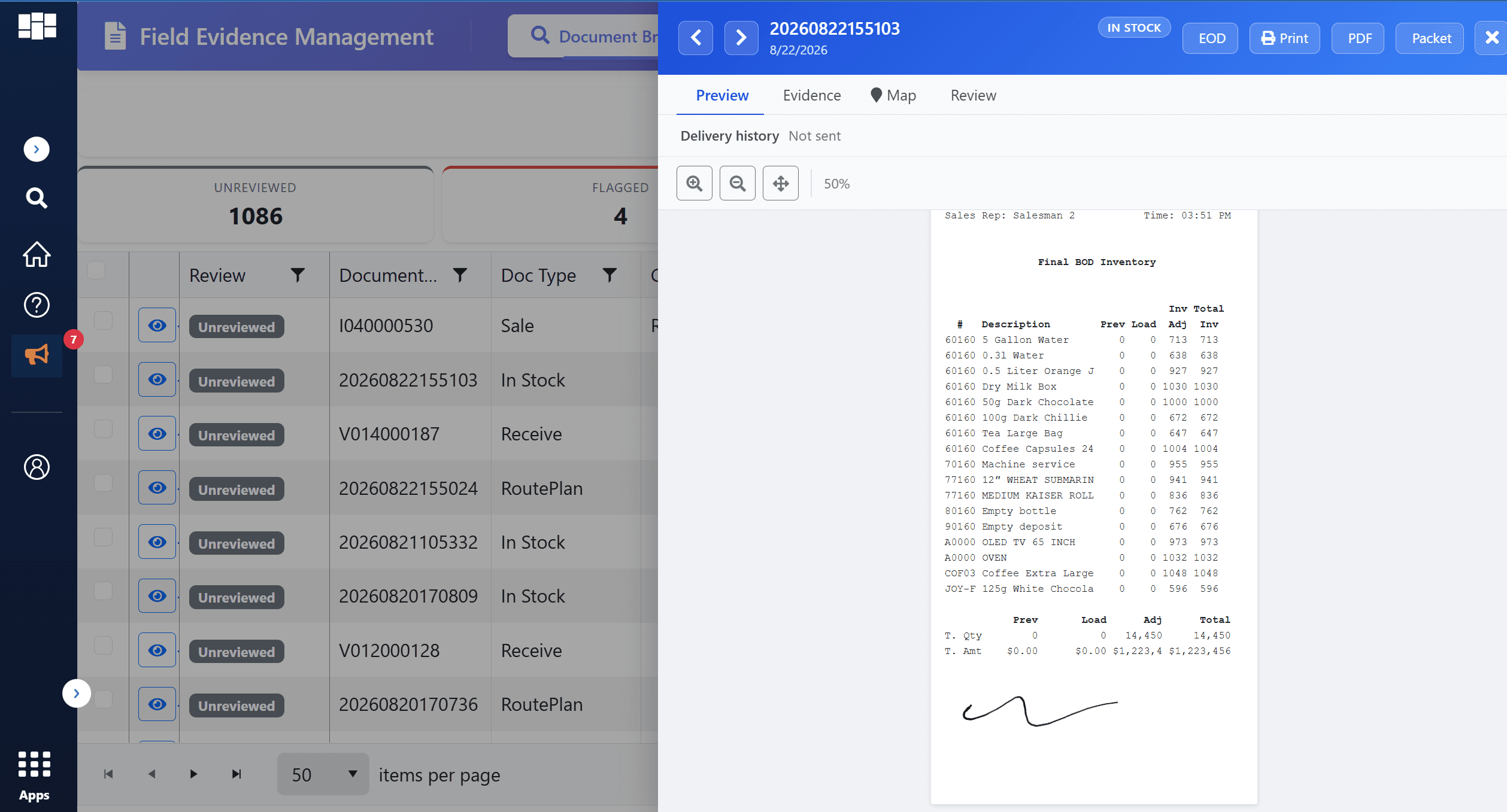This screenshot has width=1507, height=812.
Task: Select the UNREVIEWED 1086 summary card
Action: 256,205
